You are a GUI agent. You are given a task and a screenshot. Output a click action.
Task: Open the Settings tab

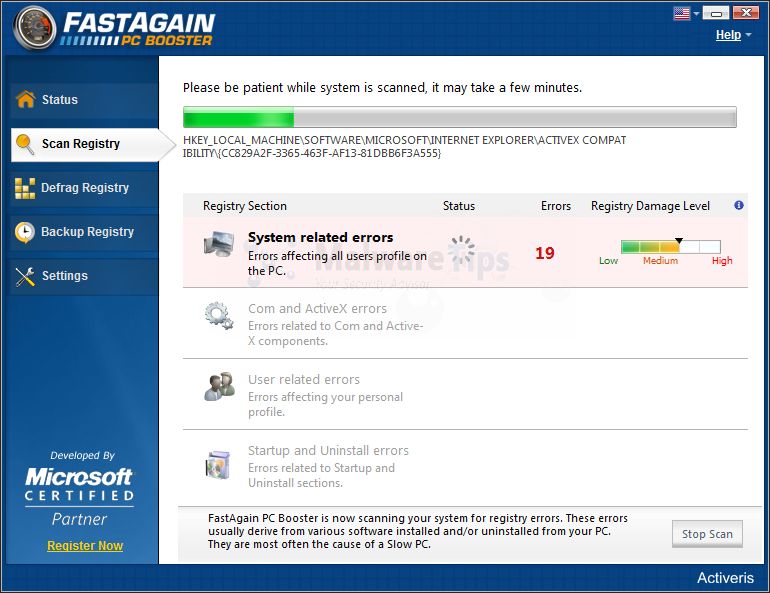click(83, 276)
